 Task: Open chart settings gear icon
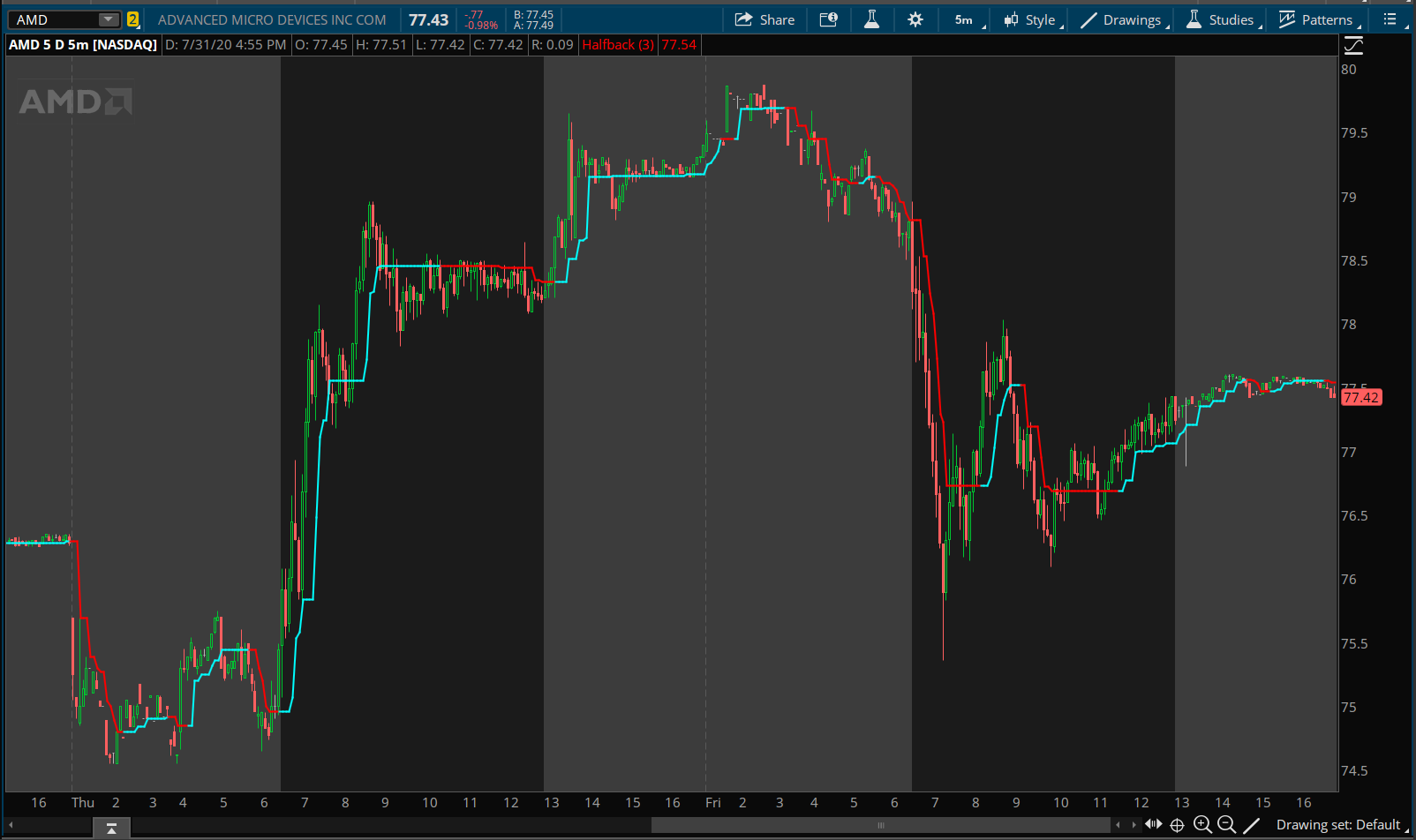pyautogui.click(x=915, y=19)
